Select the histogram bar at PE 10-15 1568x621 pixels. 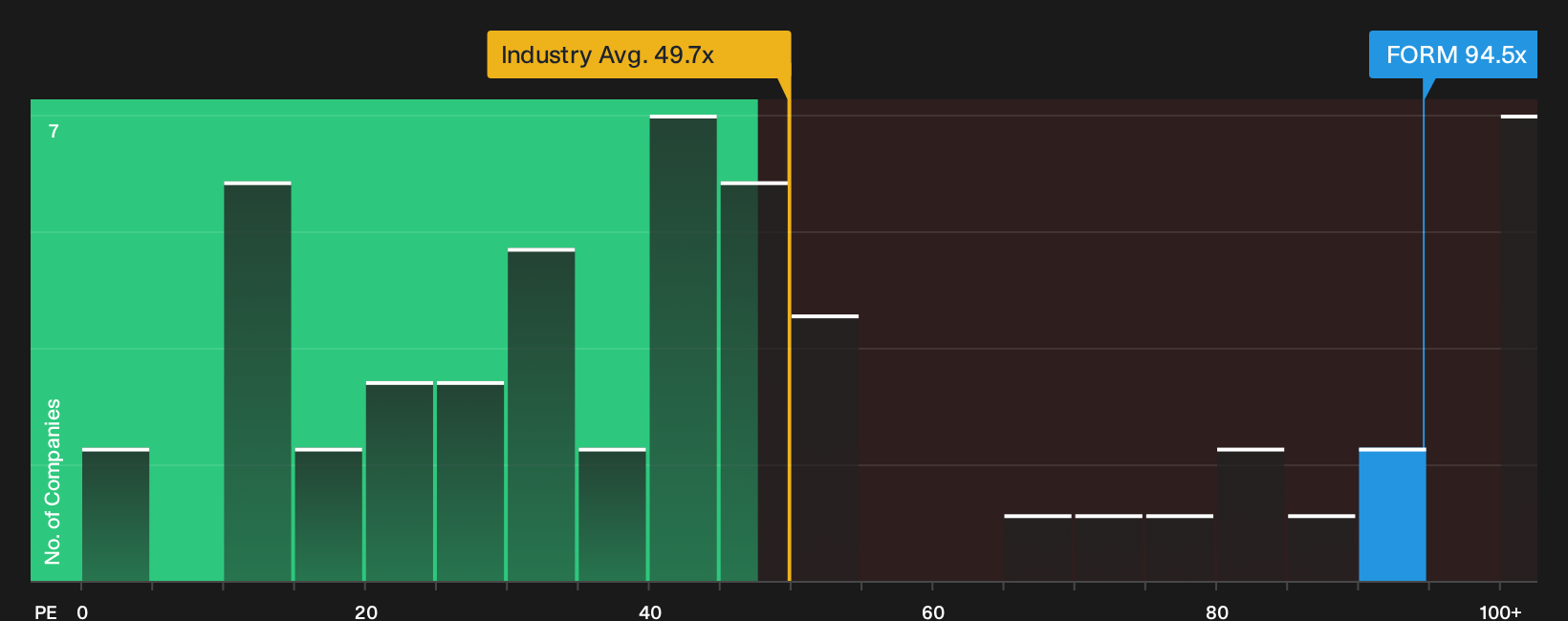(x=257, y=381)
